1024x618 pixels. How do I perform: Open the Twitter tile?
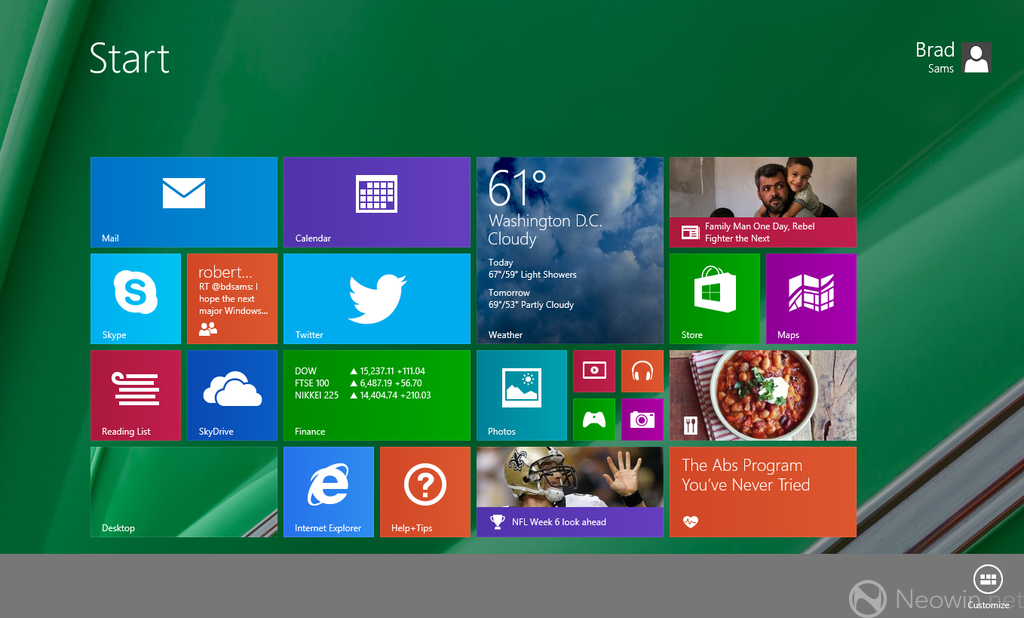pyautogui.click(x=376, y=298)
